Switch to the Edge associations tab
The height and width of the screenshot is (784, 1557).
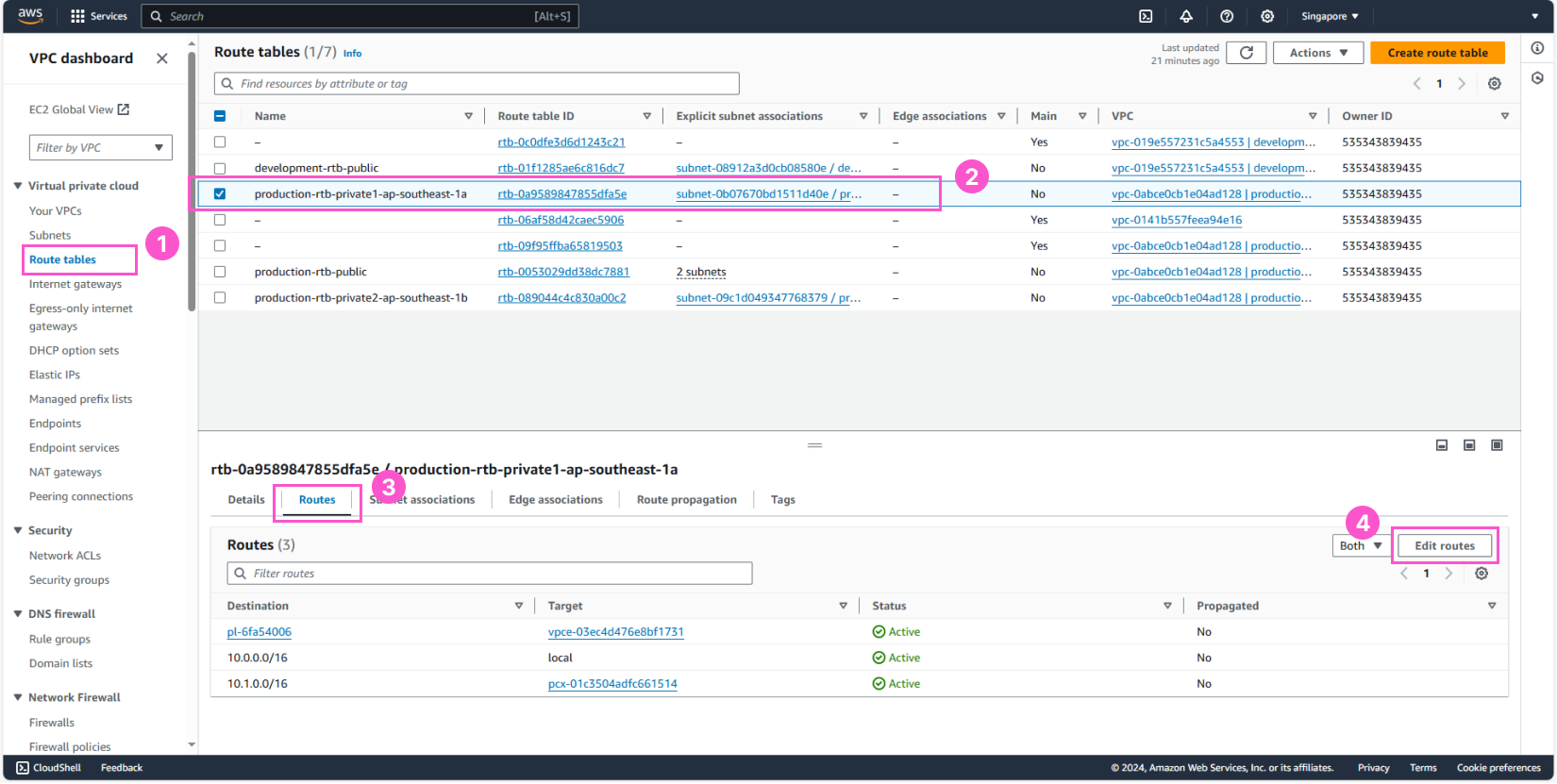pos(556,500)
